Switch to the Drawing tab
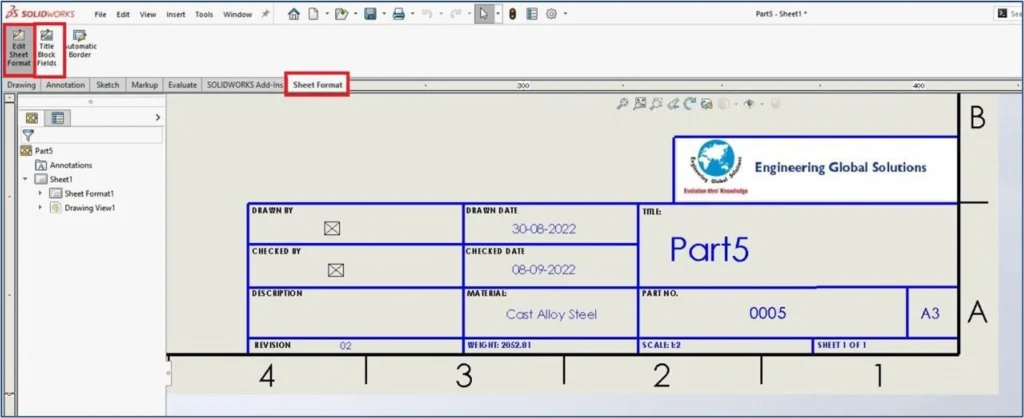 click(22, 85)
